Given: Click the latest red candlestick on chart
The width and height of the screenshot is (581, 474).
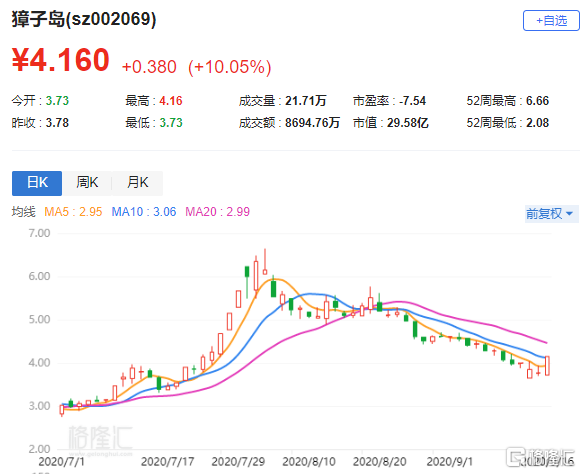Looking at the screenshot, I should pos(547,365).
